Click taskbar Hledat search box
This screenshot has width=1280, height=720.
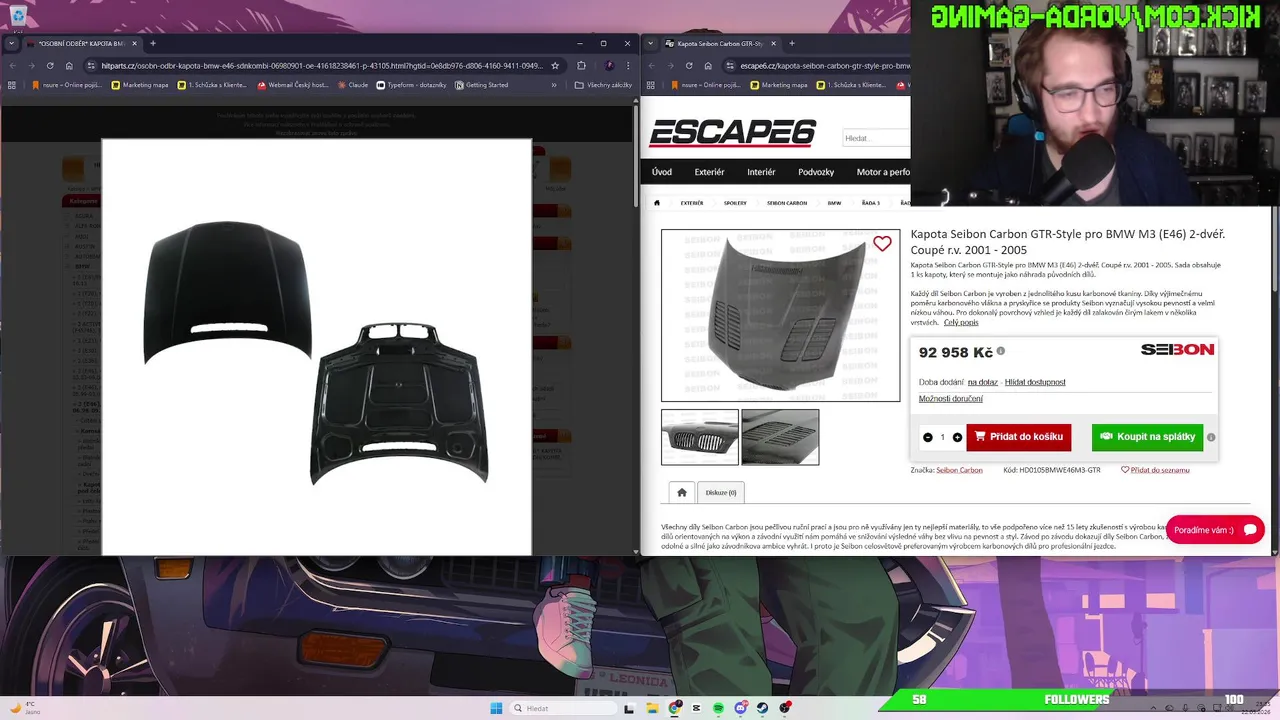(x=562, y=708)
